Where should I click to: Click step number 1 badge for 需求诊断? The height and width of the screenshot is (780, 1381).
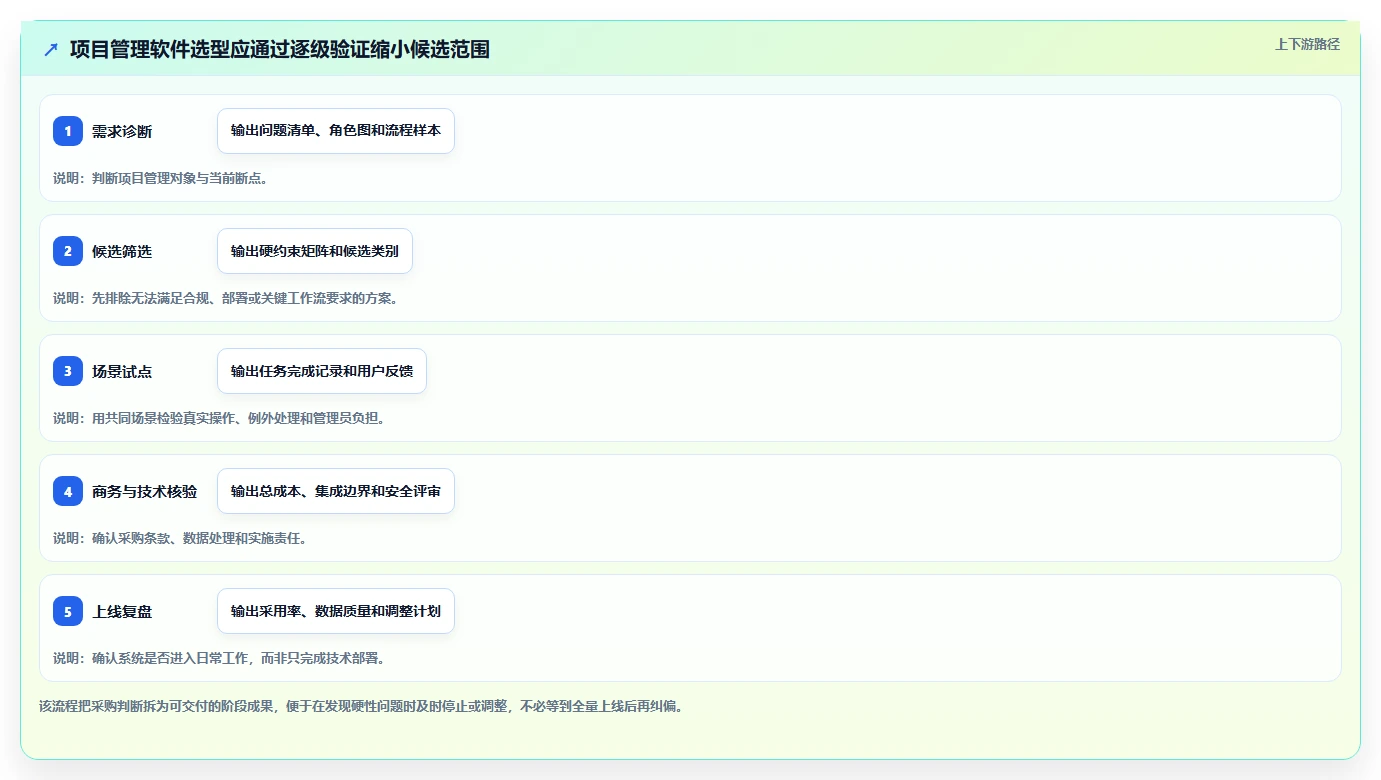coord(68,131)
